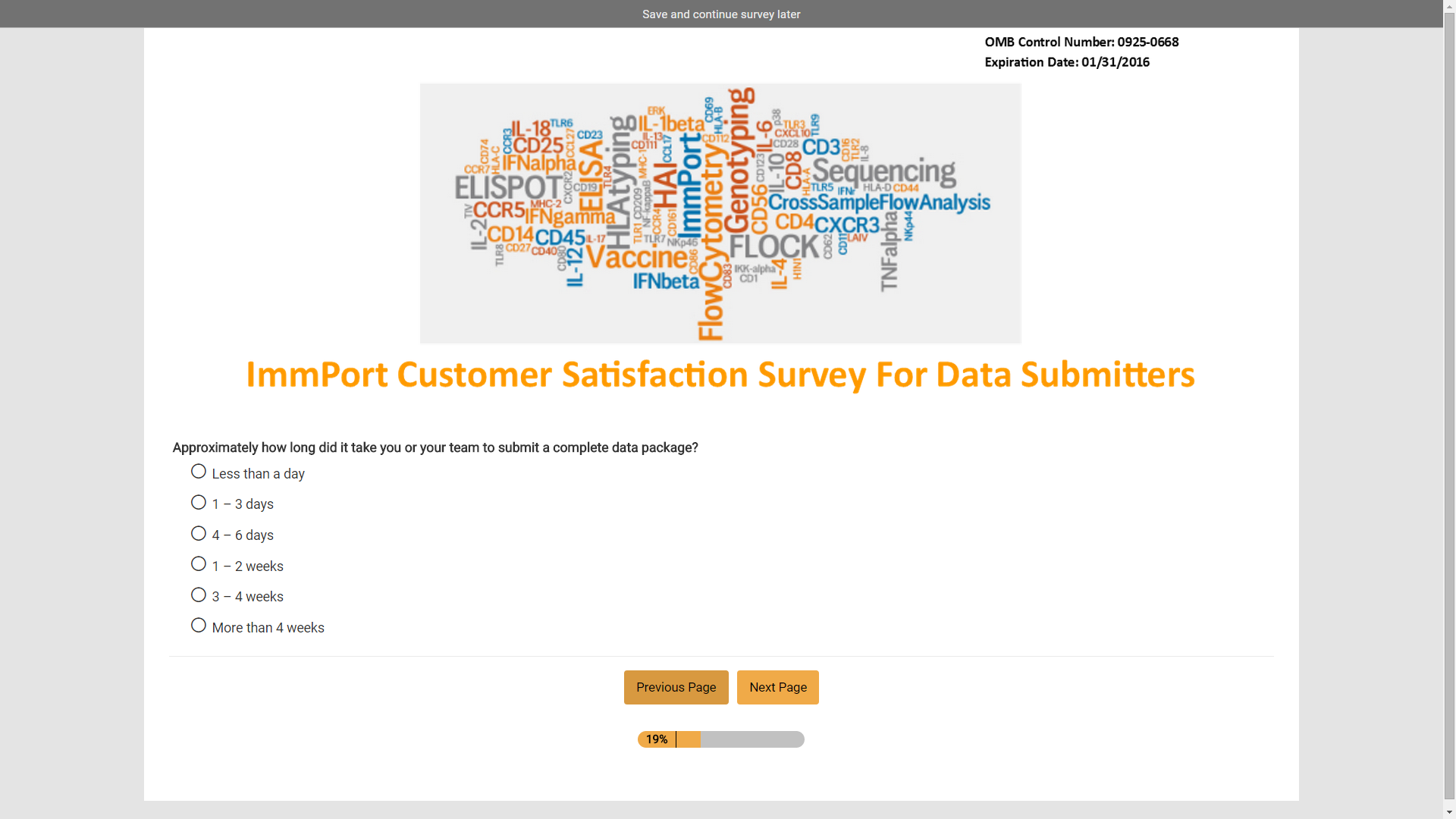This screenshot has height=819, width=1456.
Task: Click "Sequencing" in the word cloud image
Action: [x=883, y=173]
